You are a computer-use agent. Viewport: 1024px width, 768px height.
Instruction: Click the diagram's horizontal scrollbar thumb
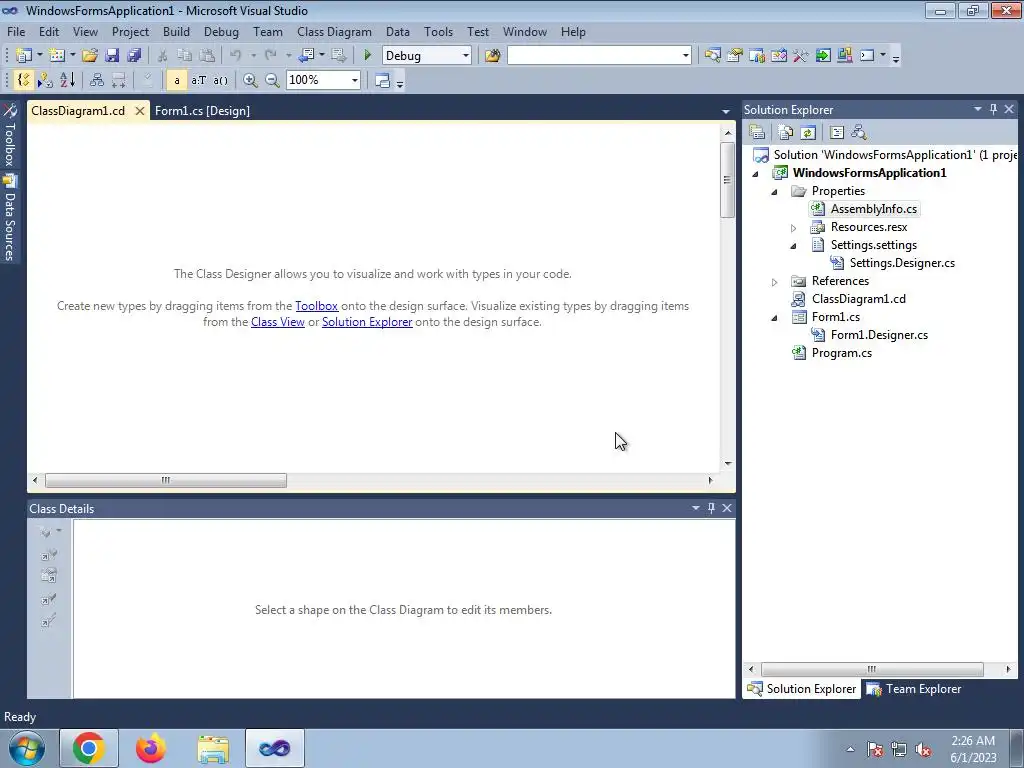[x=166, y=480]
